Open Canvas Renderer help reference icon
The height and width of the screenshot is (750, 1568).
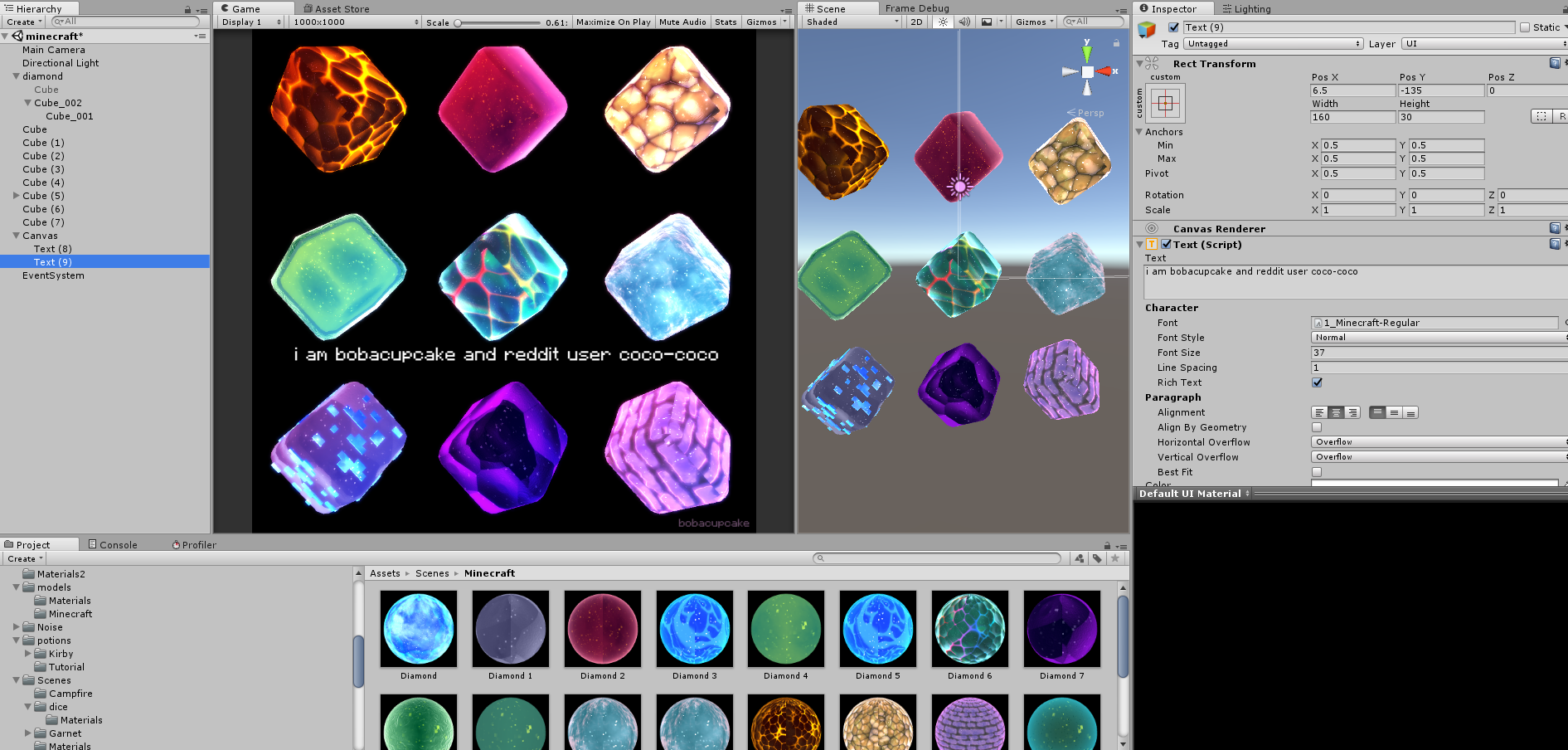pos(1555,228)
